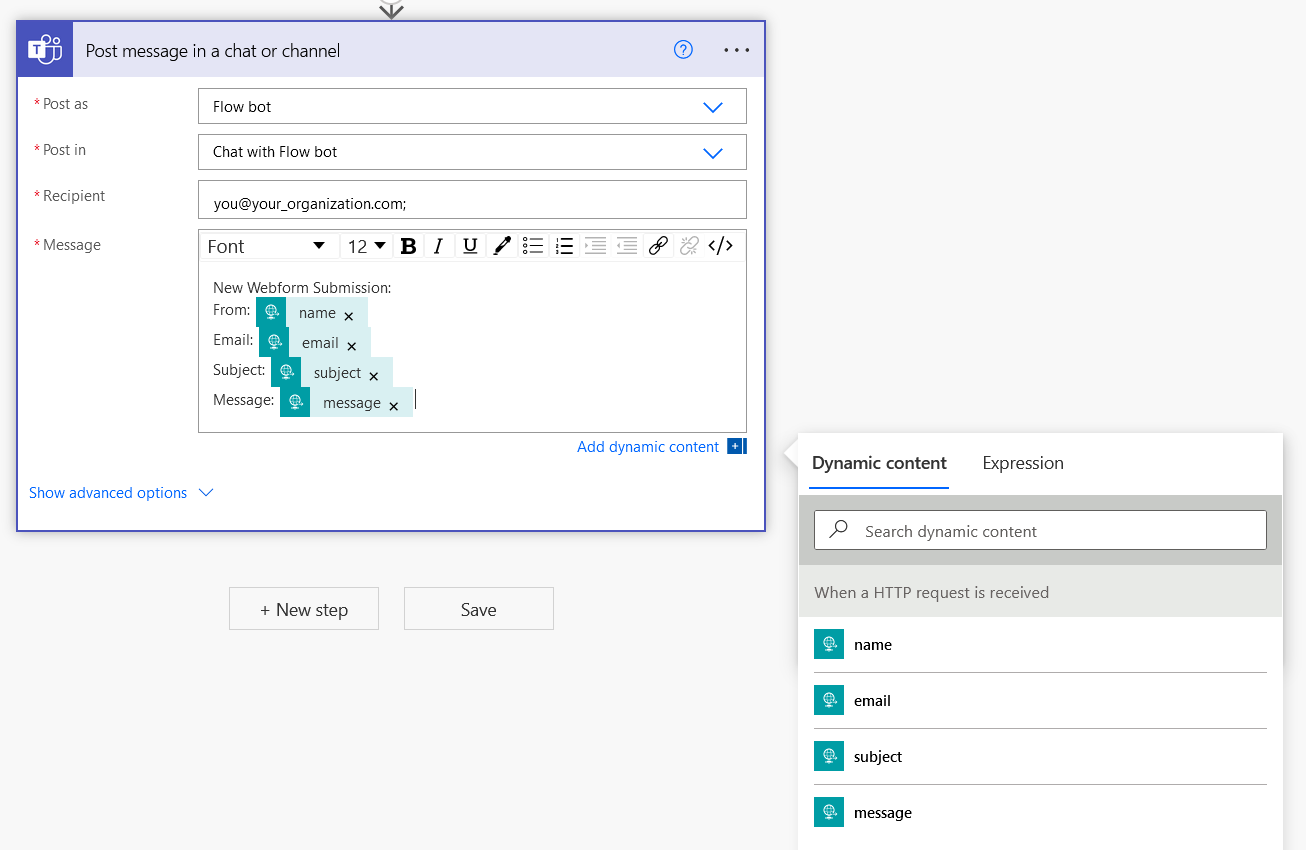This screenshot has width=1306, height=850.
Task: Toggle bold formatting
Action: (x=408, y=246)
